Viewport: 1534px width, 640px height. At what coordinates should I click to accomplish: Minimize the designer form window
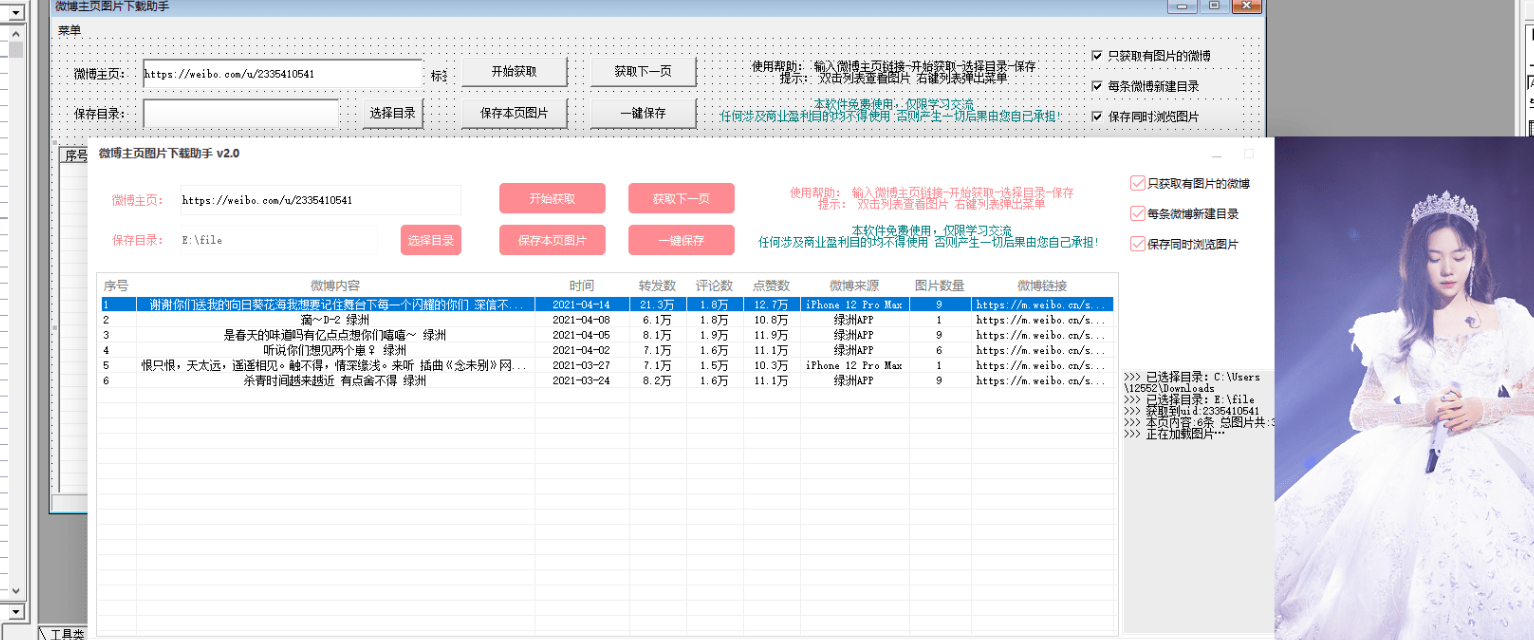click(x=1183, y=6)
